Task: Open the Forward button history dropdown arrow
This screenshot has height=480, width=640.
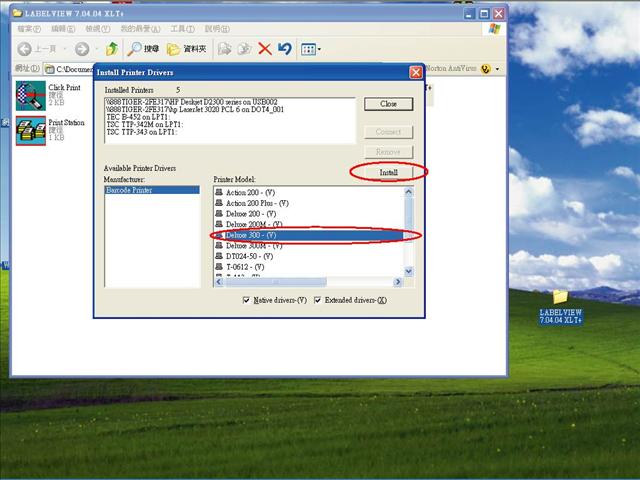Action: [96, 49]
